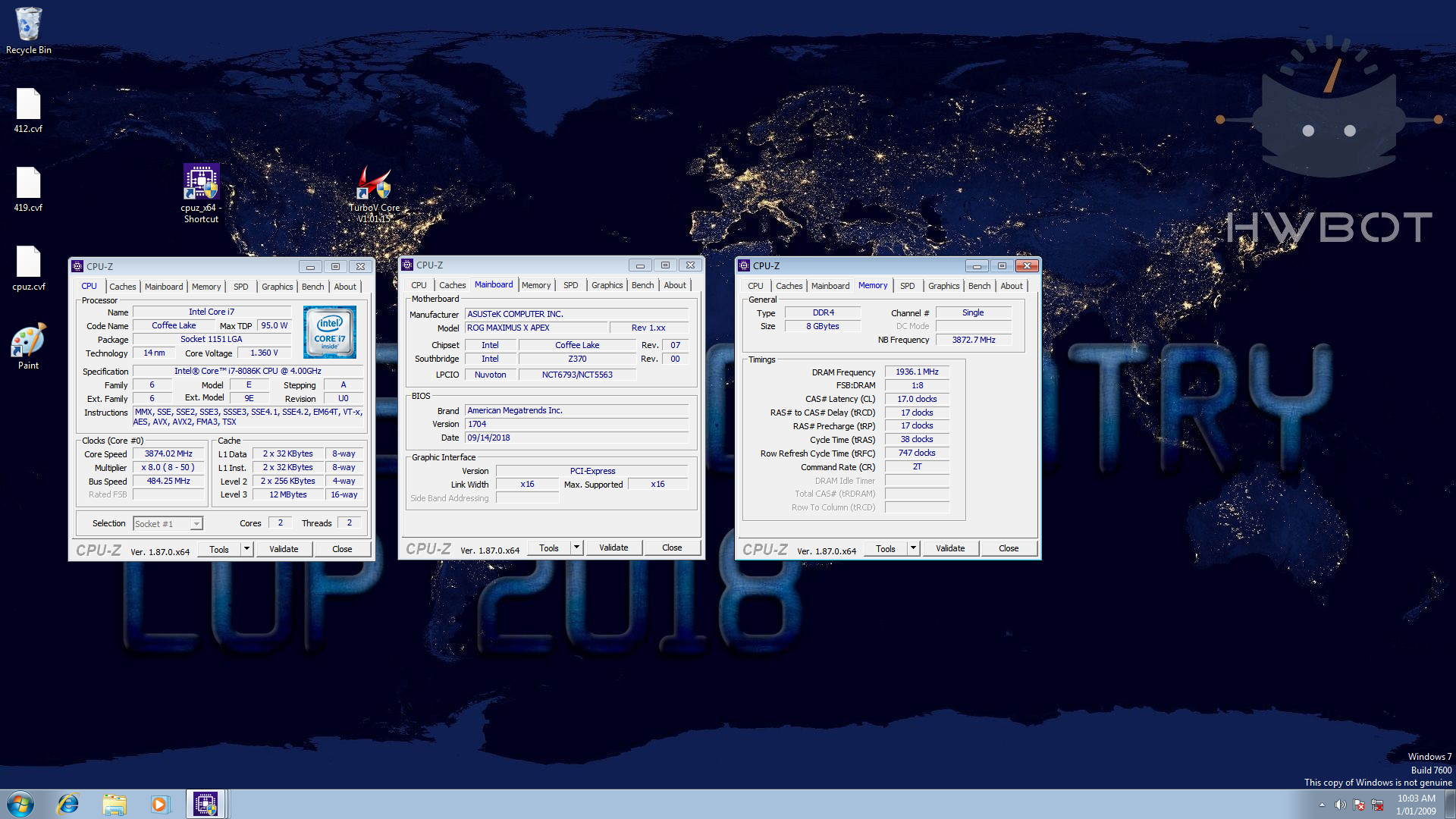Screen dimensions: 1456x819
Task: Open the volume speaker tray icon
Action: click(1340, 805)
